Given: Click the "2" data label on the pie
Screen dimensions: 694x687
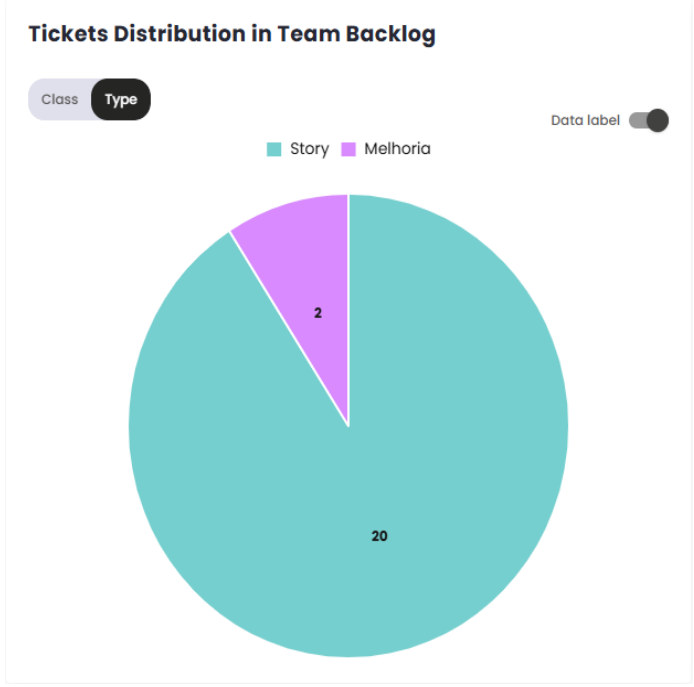Looking at the screenshot, I should pyautogui.click(x=318, y=313).
